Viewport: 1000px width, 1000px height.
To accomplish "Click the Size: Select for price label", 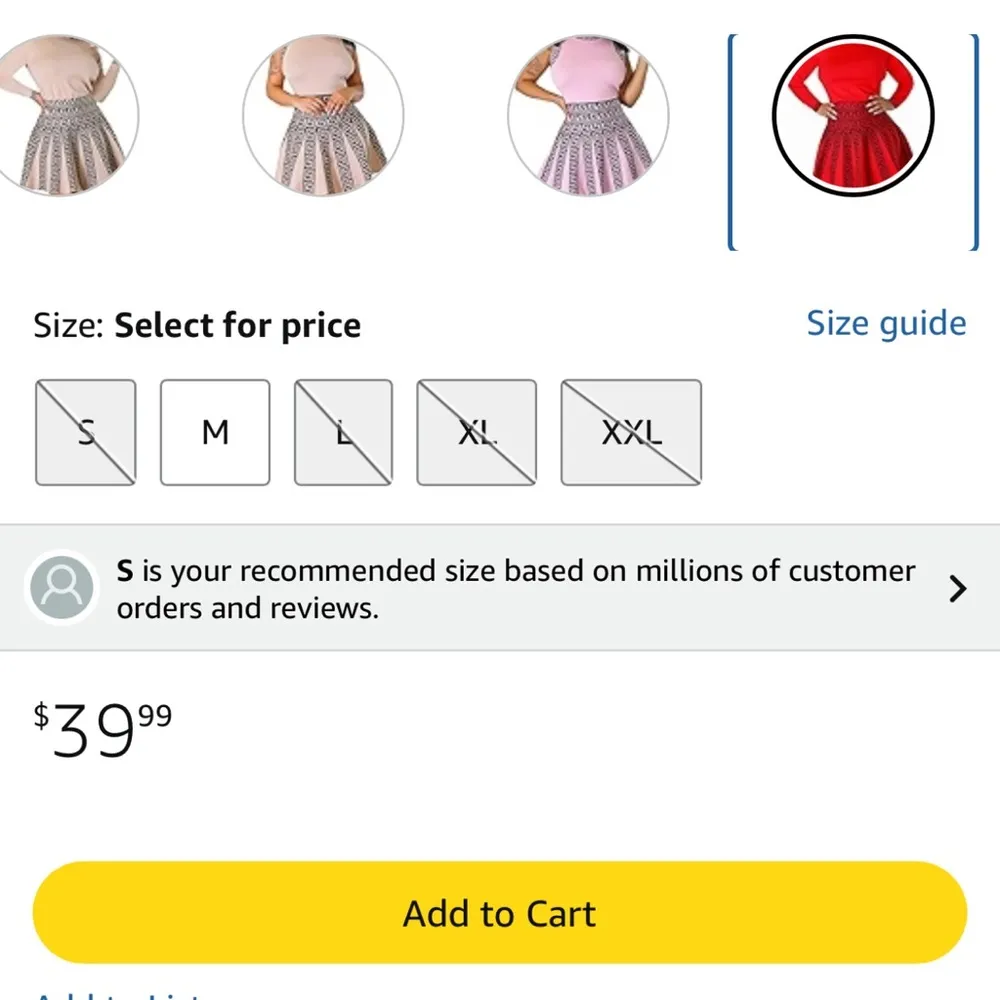I will coord(197,324).
